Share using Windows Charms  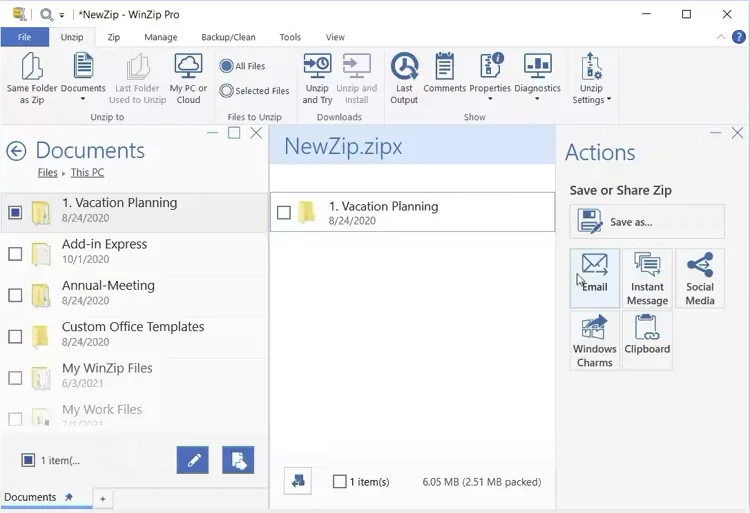click(595, 340)
